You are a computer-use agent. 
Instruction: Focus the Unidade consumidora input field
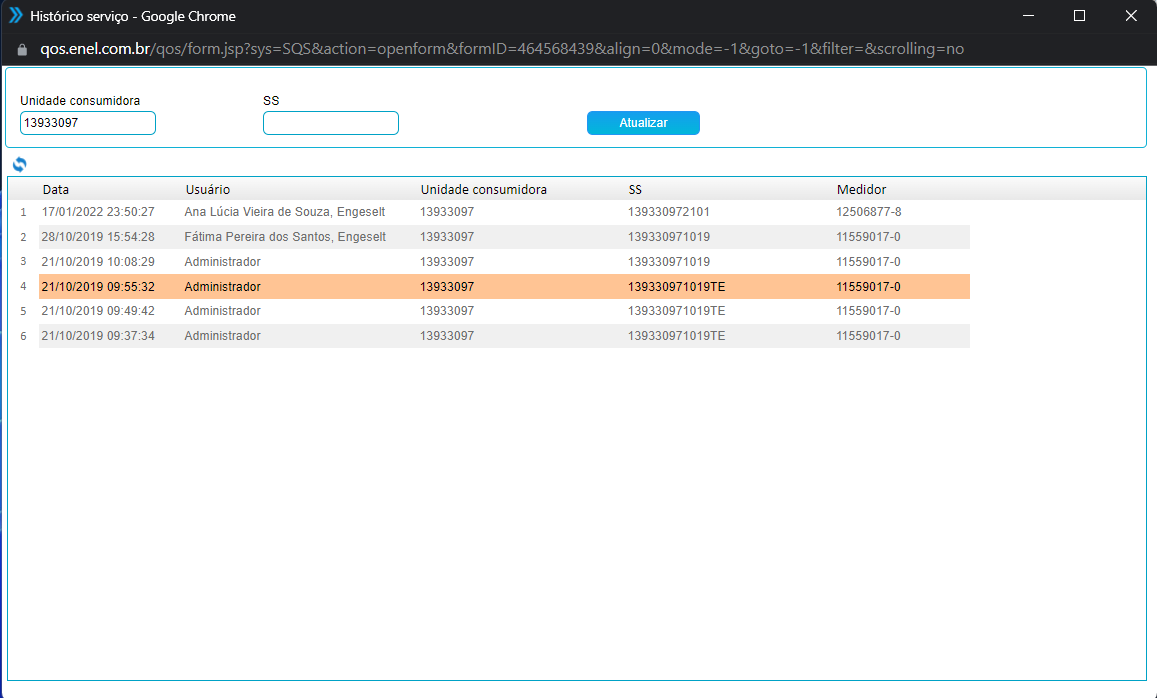pos(88,123)
